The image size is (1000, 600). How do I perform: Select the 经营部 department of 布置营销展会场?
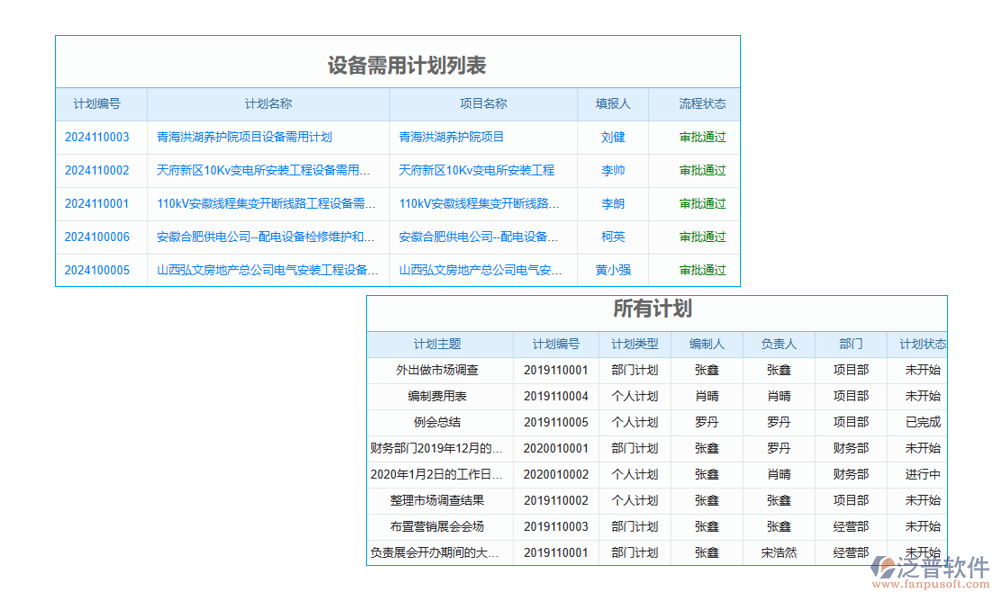(x=851, y=526)
